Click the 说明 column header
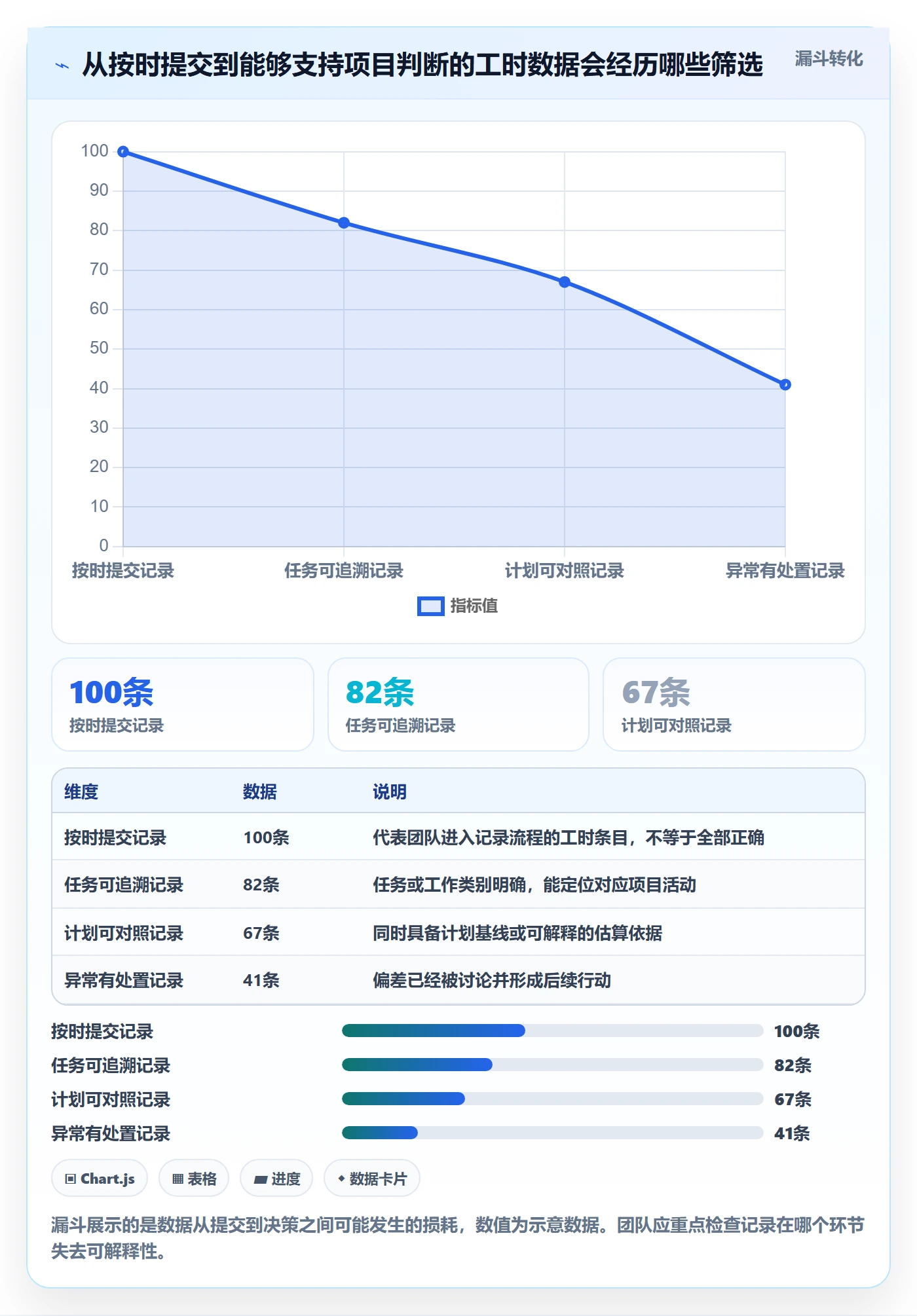Image resolution: width=917 pixels, height=1316 pixels. 390,792
